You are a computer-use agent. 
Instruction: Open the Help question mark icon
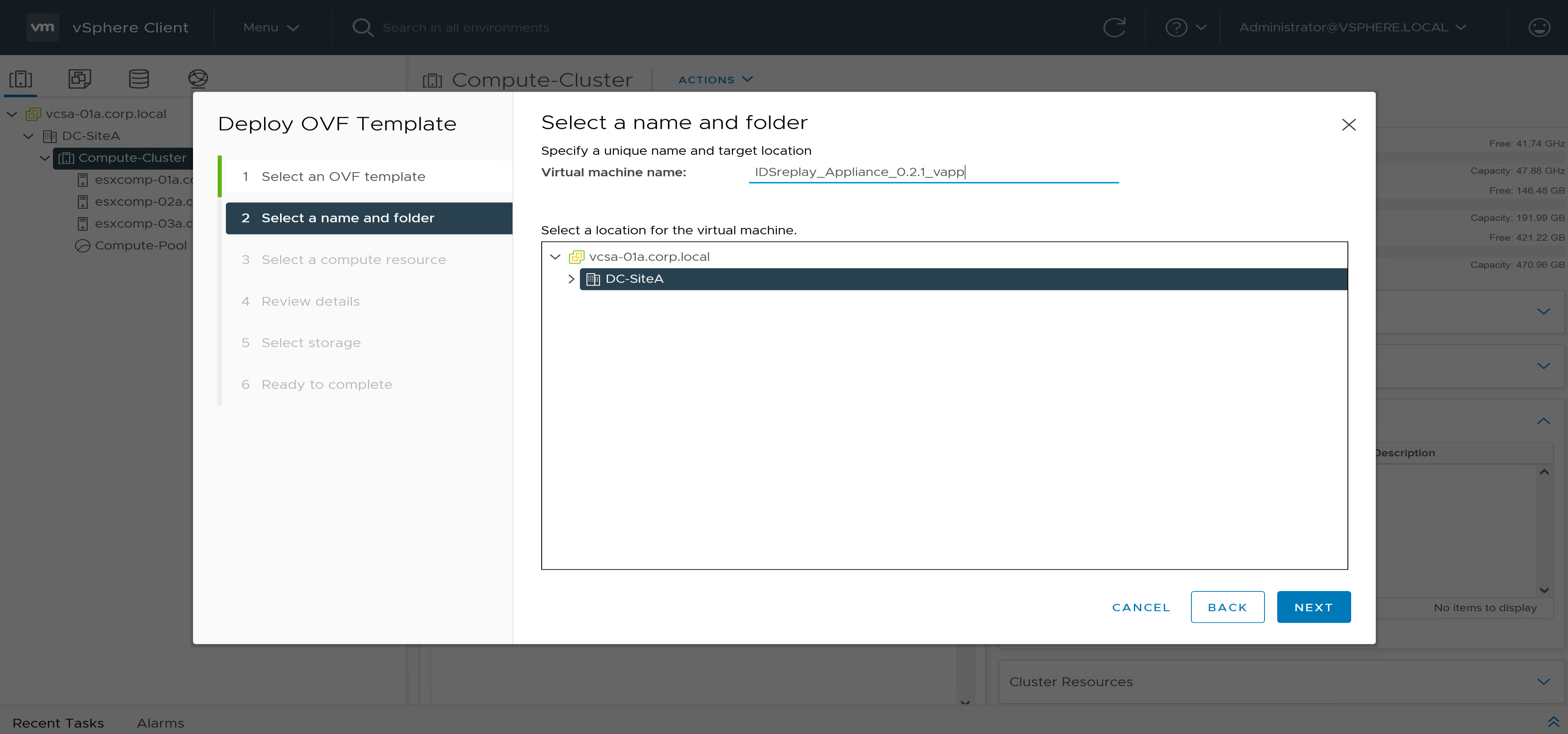pyautogui.click(x=1176, y=28)
